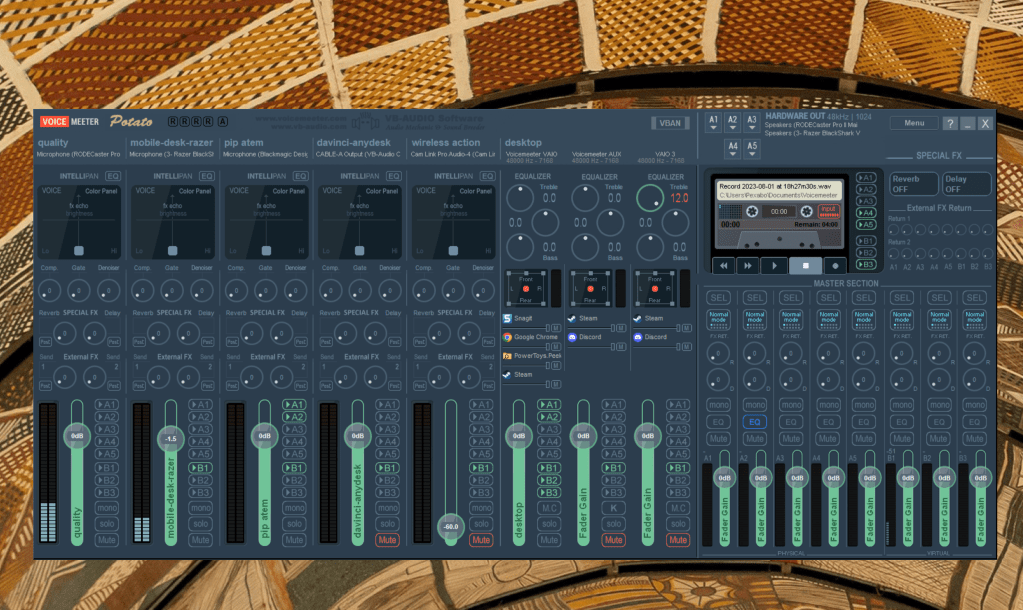The image size is (1023, 610).
Task: Open the VBAN configuration
Action: [x=669, y=123]
